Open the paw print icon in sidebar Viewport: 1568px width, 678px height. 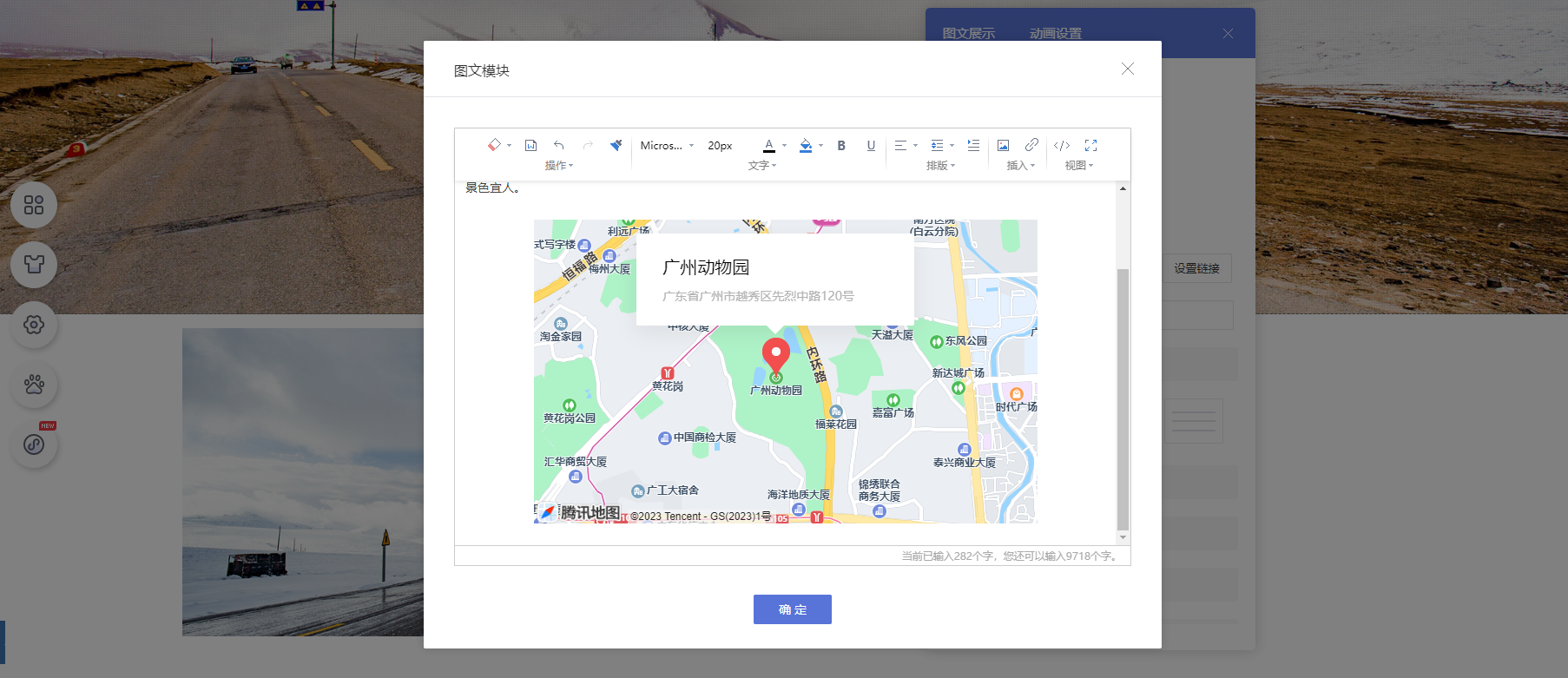pyautogui.click(x=34, y=385)
